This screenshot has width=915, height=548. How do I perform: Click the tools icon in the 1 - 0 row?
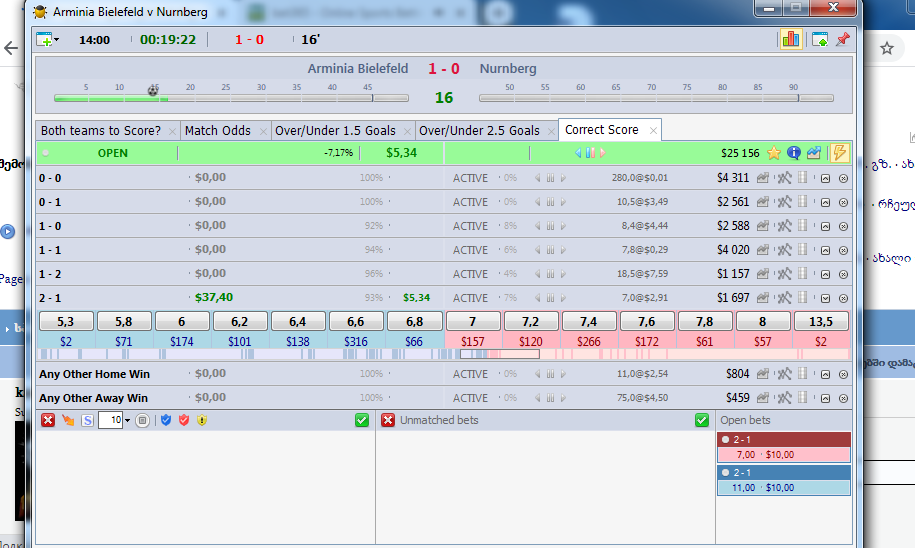coord(784,226)
